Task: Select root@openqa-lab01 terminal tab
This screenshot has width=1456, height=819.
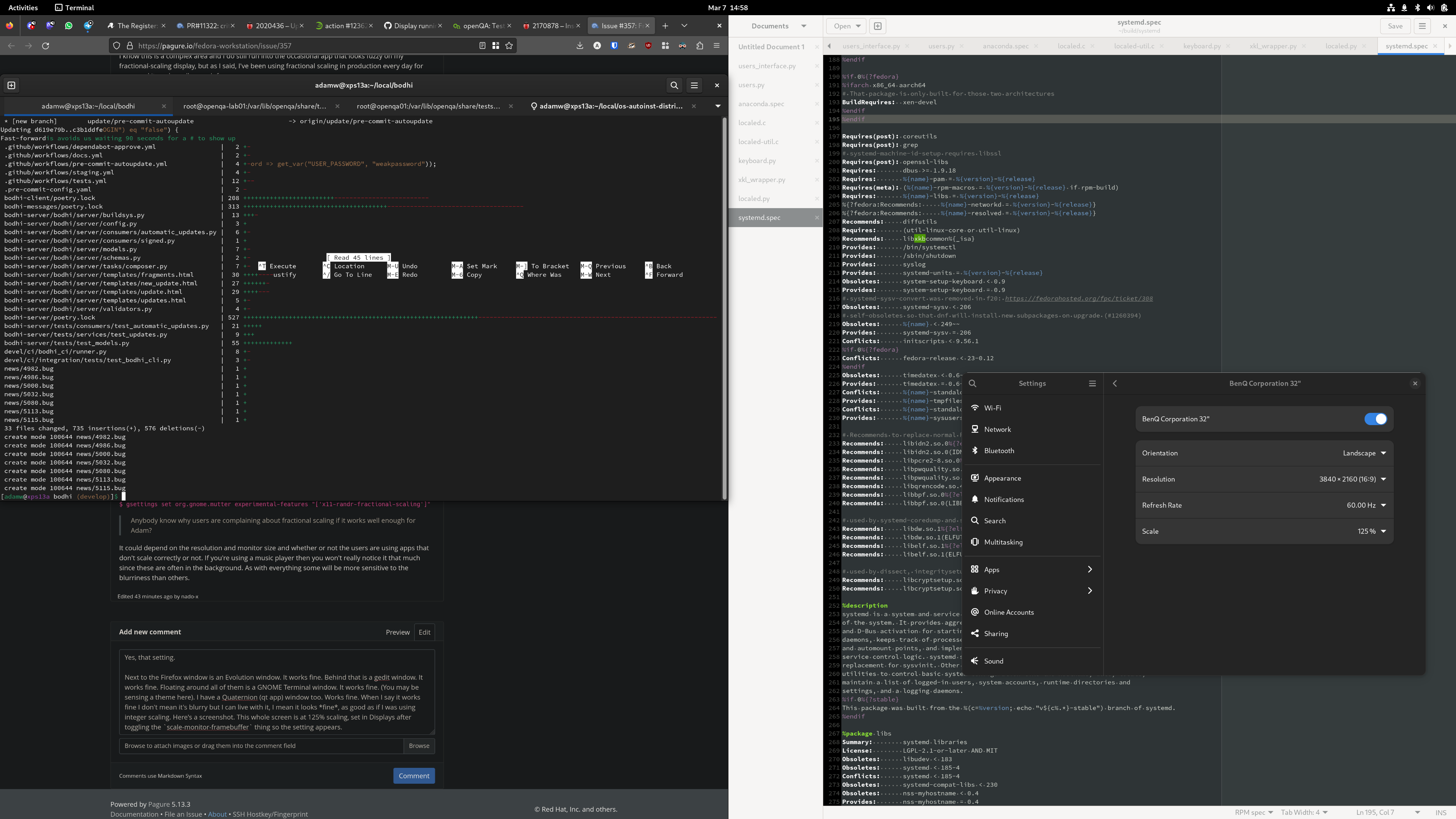Action: click(x=254, y=106)
